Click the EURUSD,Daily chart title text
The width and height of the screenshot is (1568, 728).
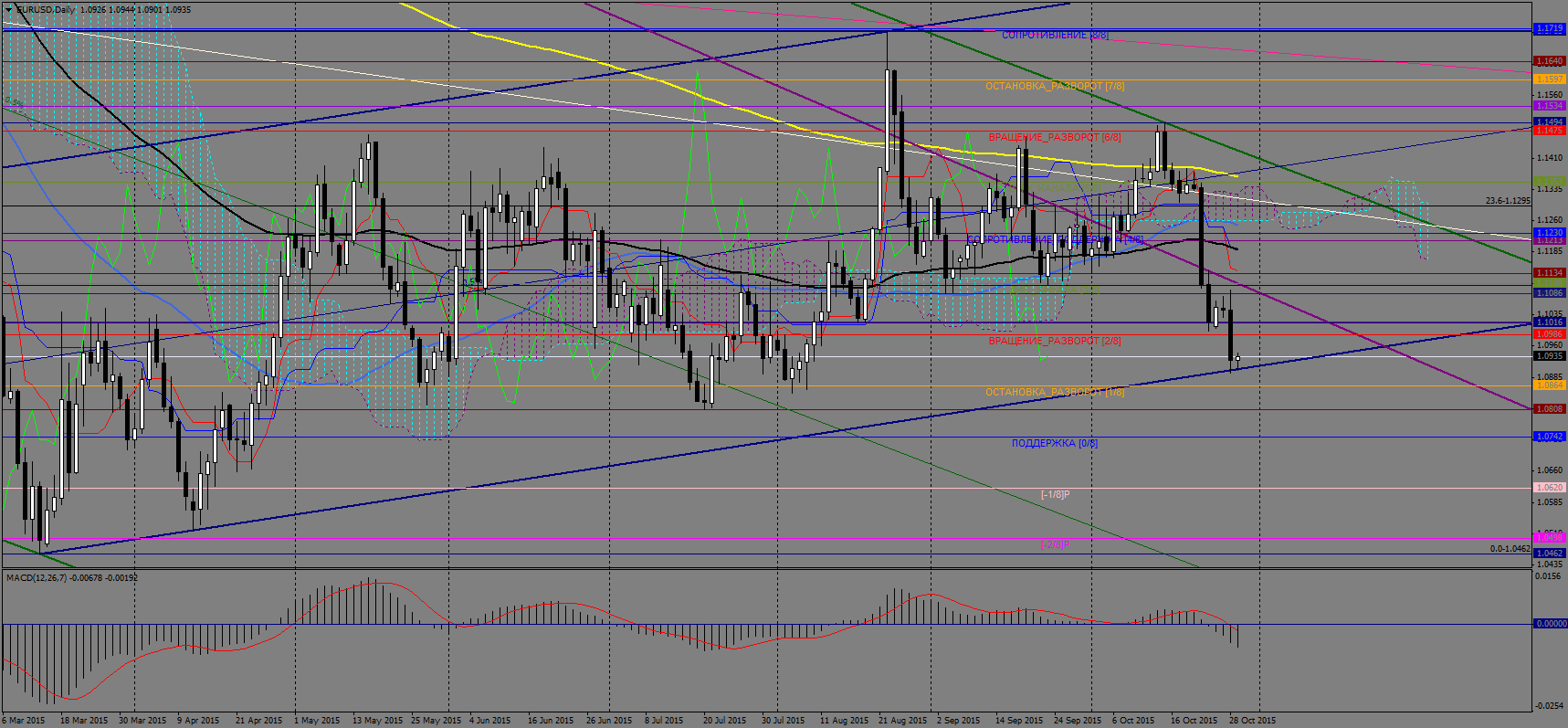tap(46, 9)
